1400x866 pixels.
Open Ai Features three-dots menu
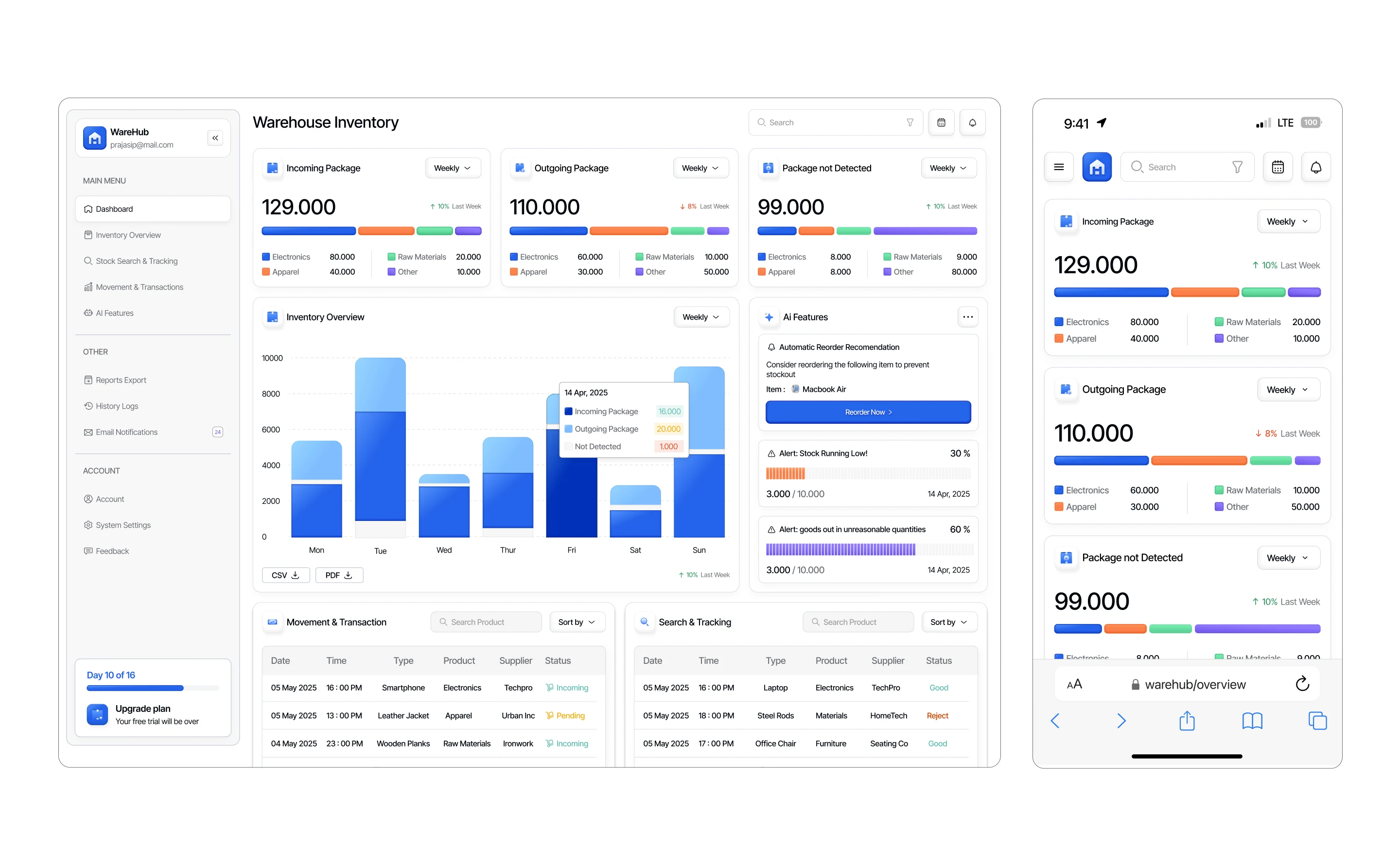pyautogui.click(x=967, y=317)
